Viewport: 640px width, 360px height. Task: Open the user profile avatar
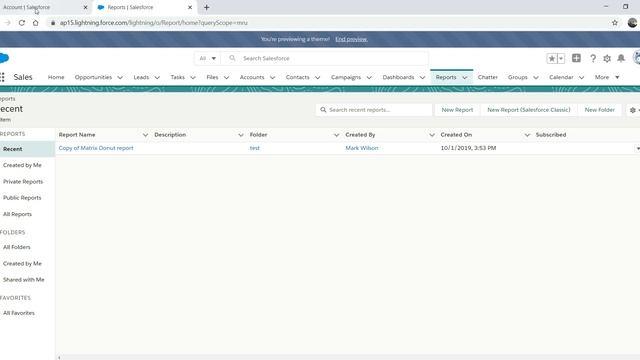[637, 58]
